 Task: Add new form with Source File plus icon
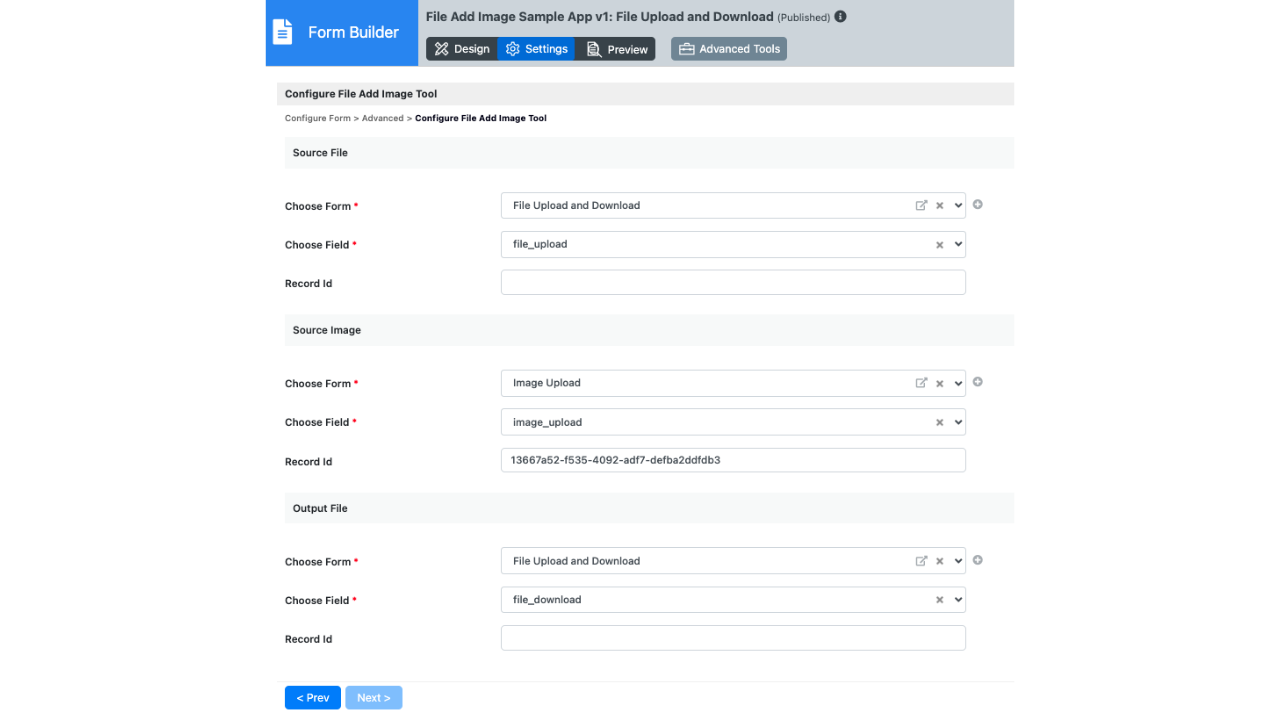pyautogui.click(x=978, y=205)
